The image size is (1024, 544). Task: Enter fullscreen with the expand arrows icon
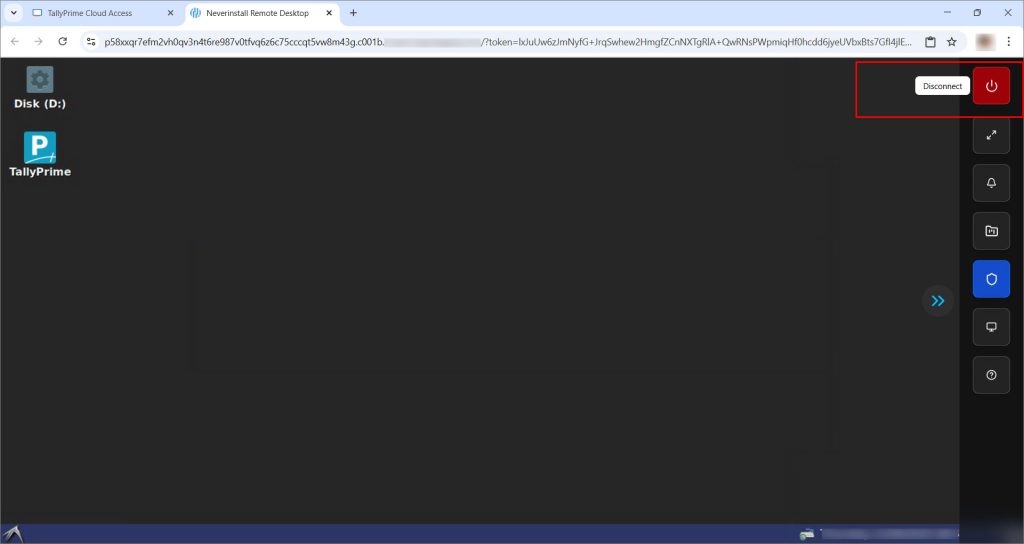(991, 135)
